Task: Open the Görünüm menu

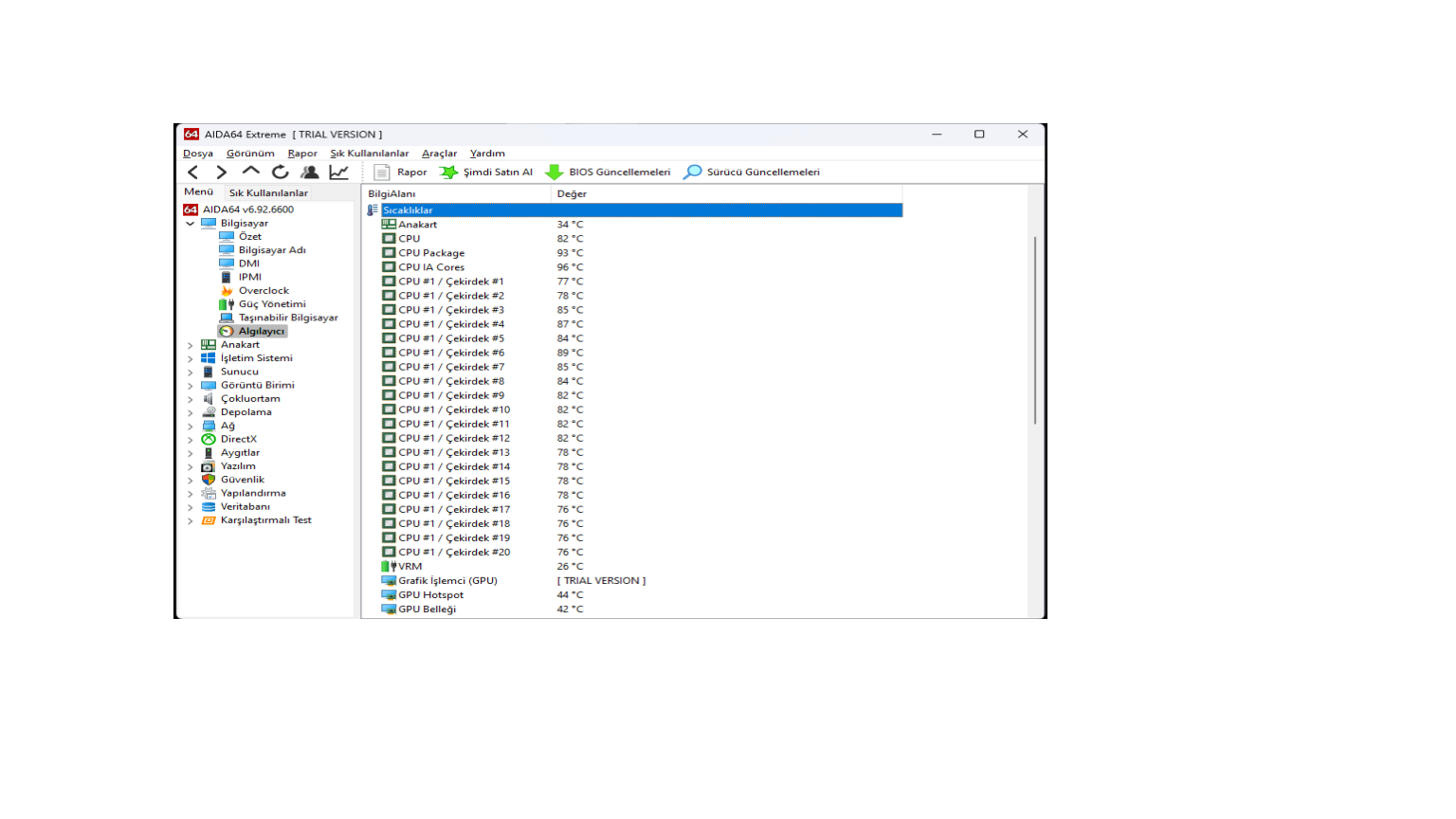Action: tap(250, 154)
